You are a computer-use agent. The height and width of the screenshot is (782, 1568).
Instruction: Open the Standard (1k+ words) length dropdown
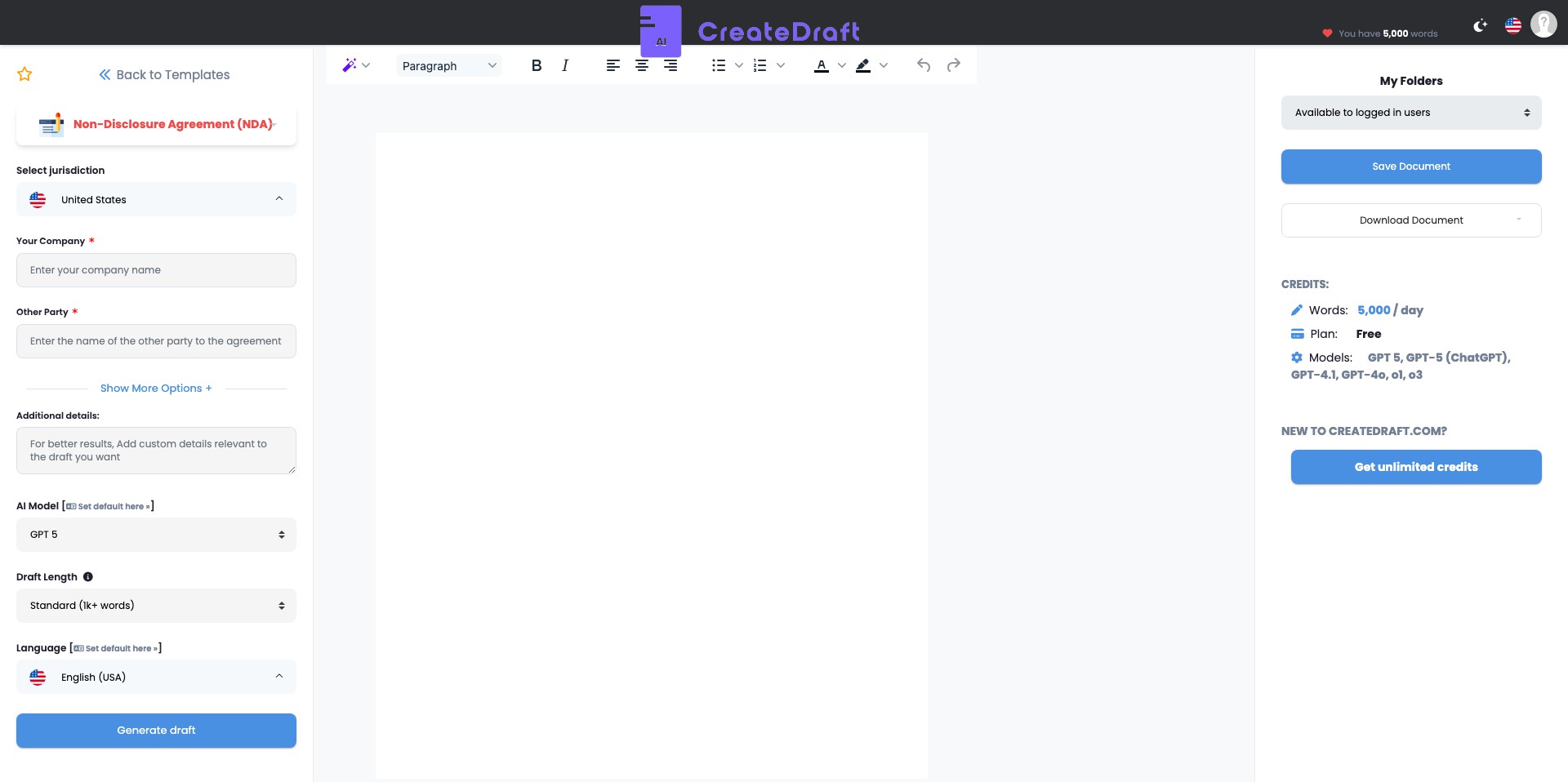pos(156,606)
